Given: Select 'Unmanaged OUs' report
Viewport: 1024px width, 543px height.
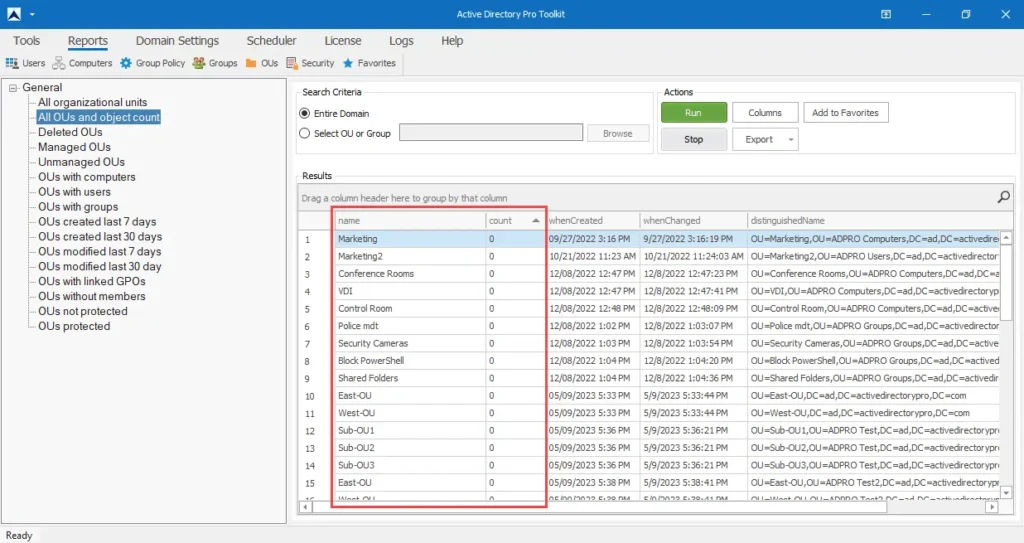Looking at the screenshot, I should tap(82, 162).
